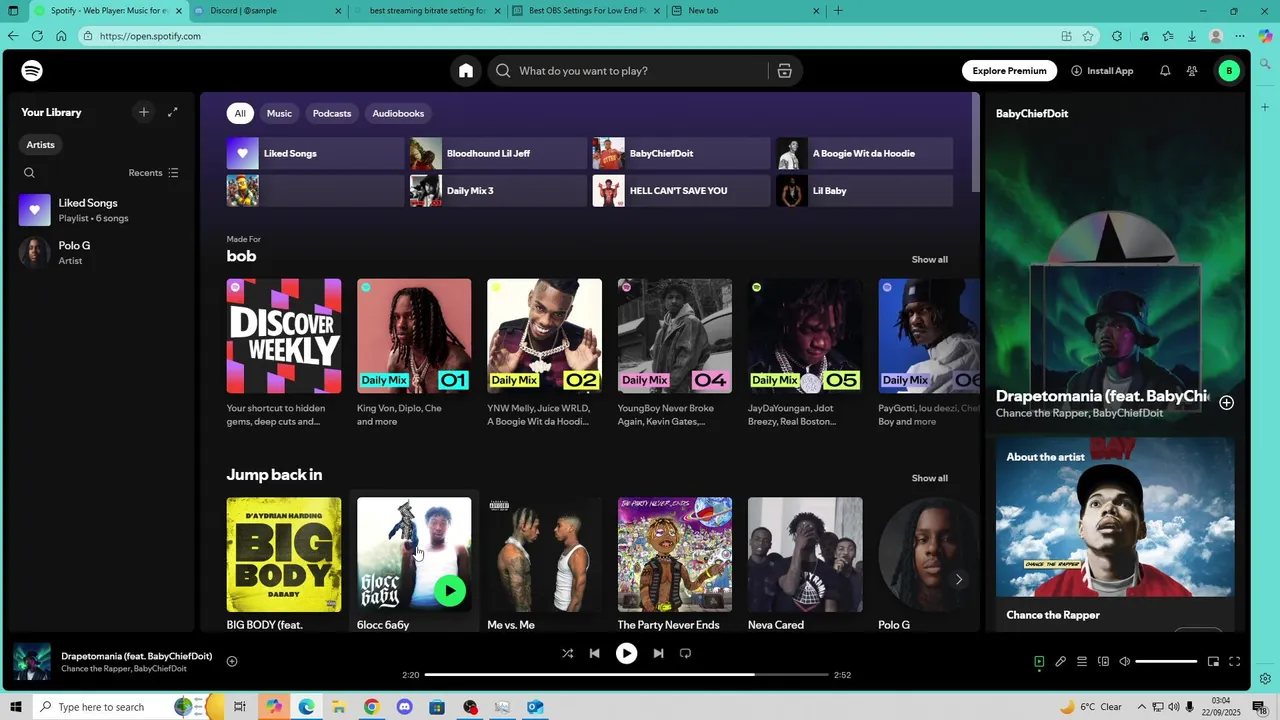
Task: Click the Spotify logo in the top bar
Action: click(32, 71)
